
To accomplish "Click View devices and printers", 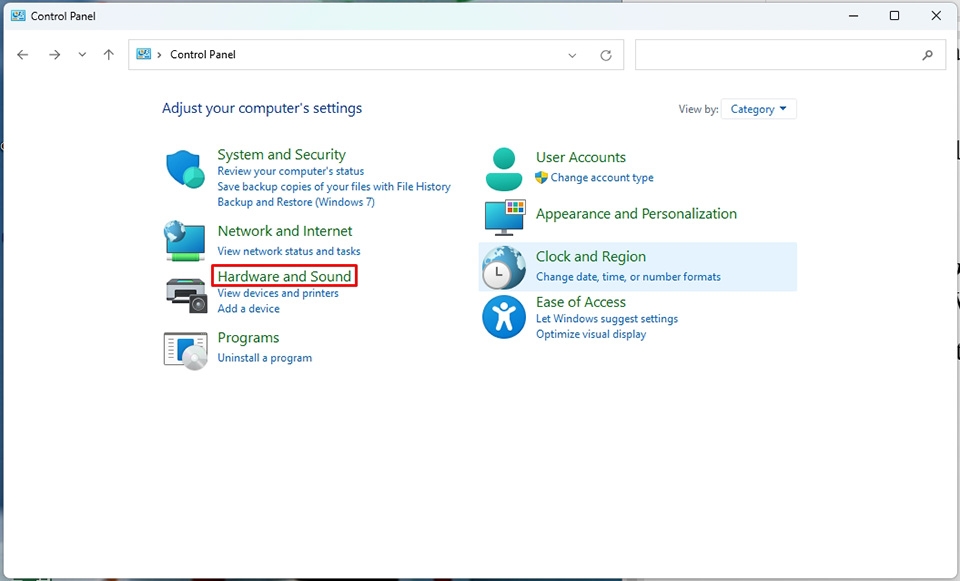I will tap(278, 293).
